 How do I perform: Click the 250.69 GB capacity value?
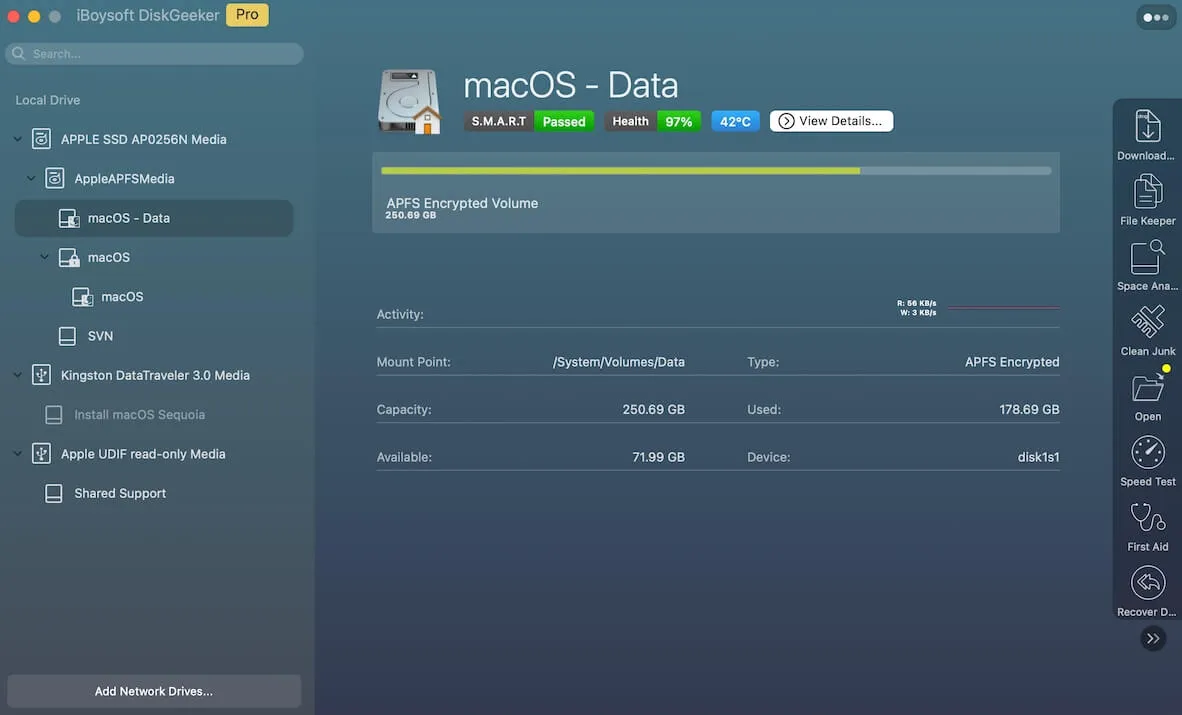pos(654,410)
